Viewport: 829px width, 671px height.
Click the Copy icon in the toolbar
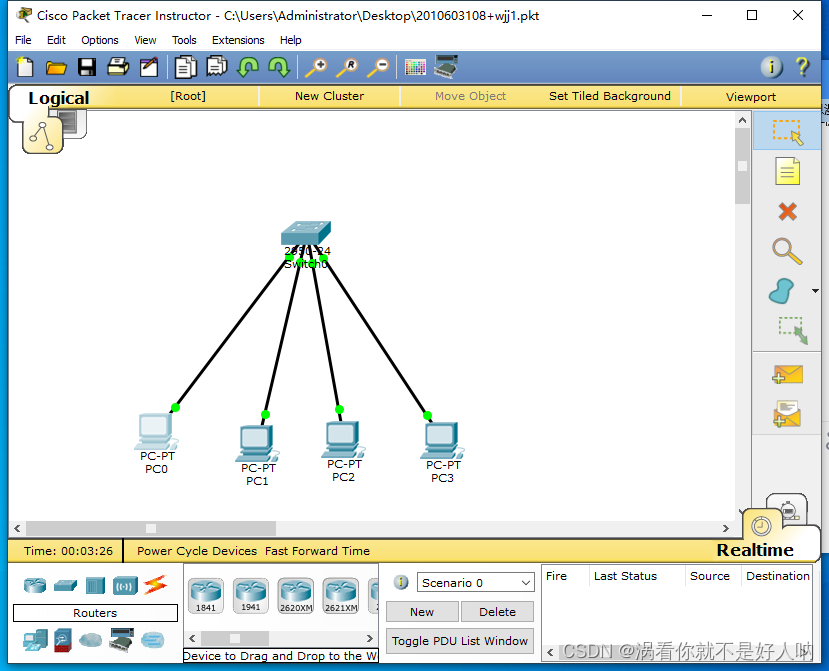(x=186, y=67)
